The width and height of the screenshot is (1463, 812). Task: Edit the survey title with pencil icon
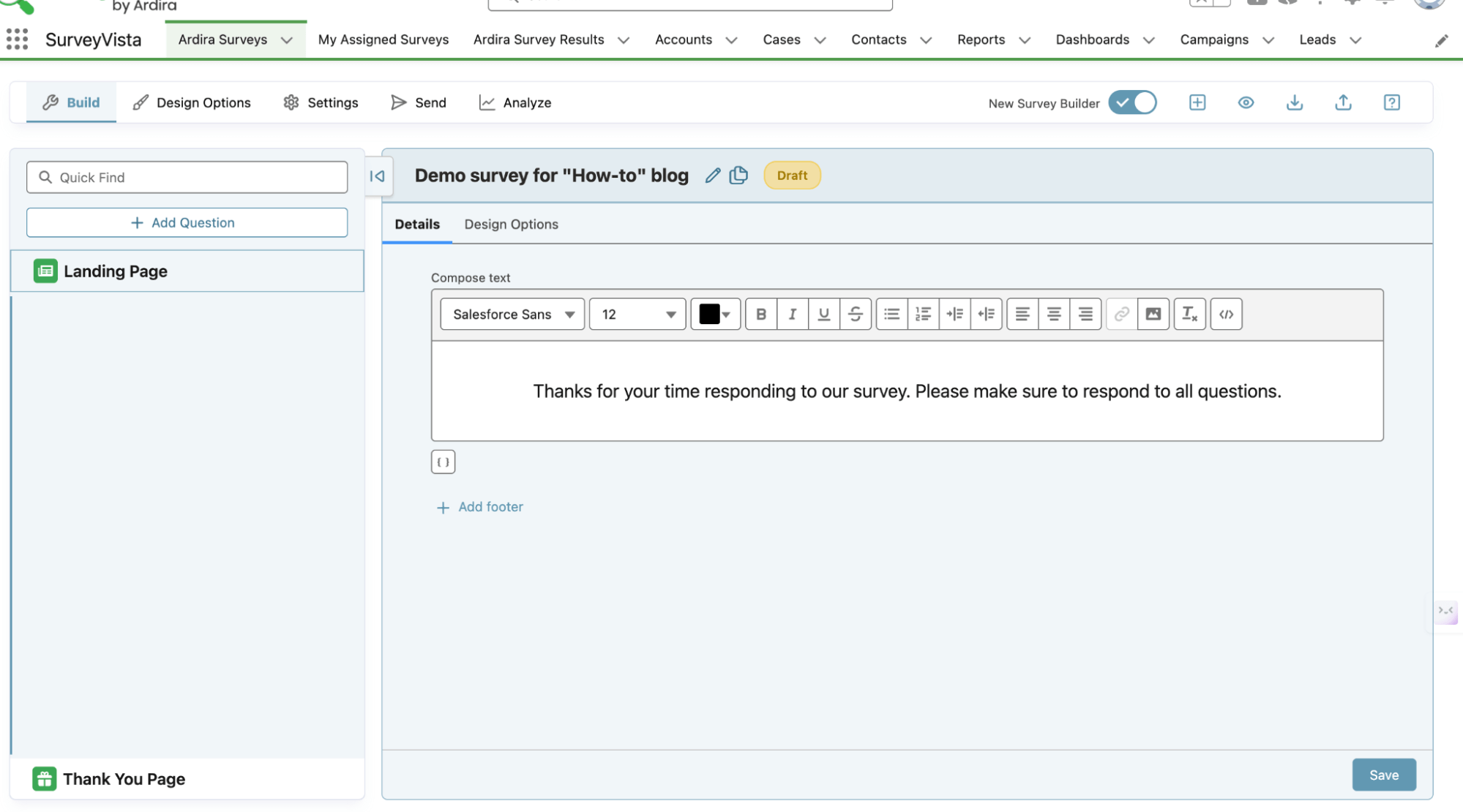pos(713,176)
